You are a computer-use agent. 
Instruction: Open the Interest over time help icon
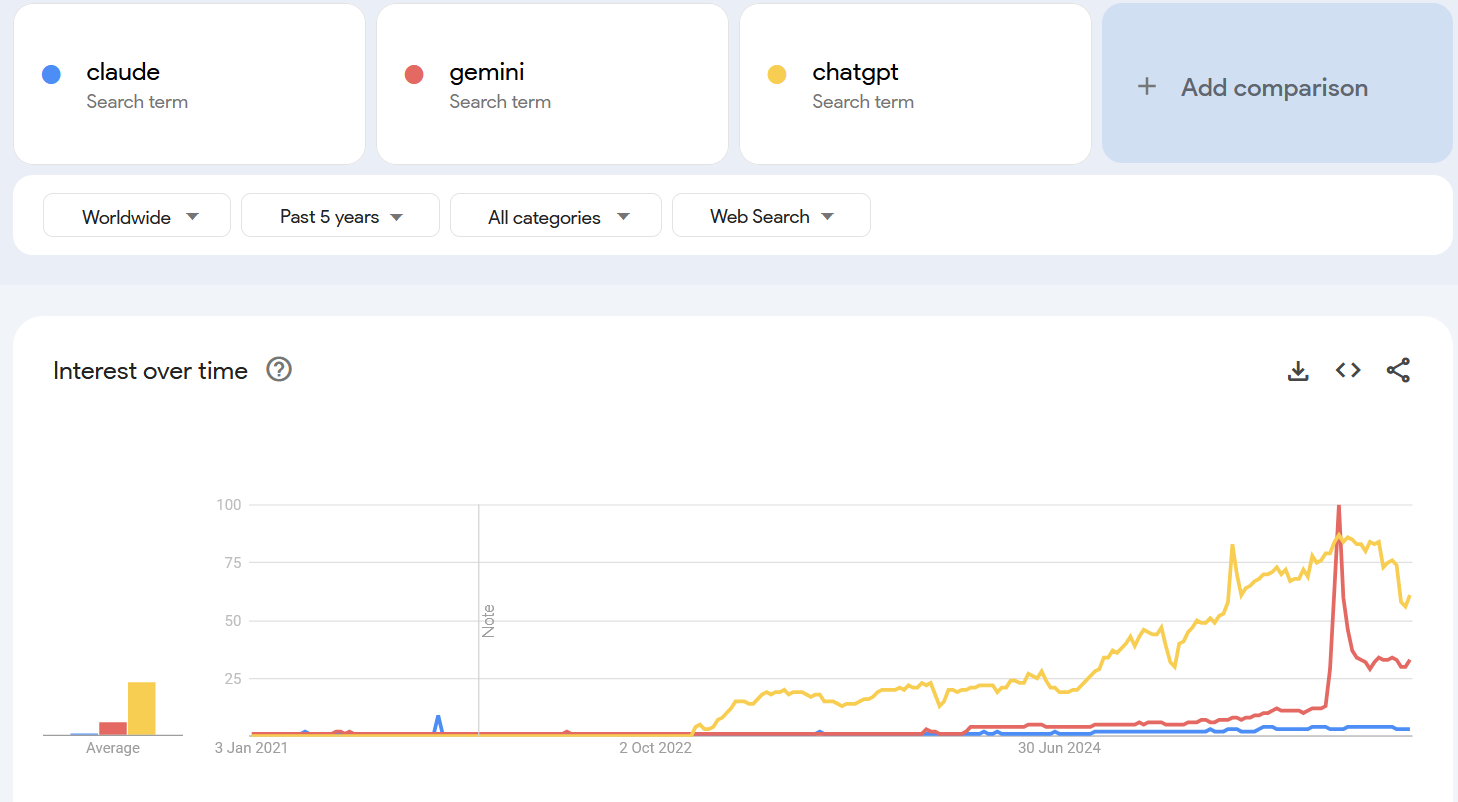278,370
